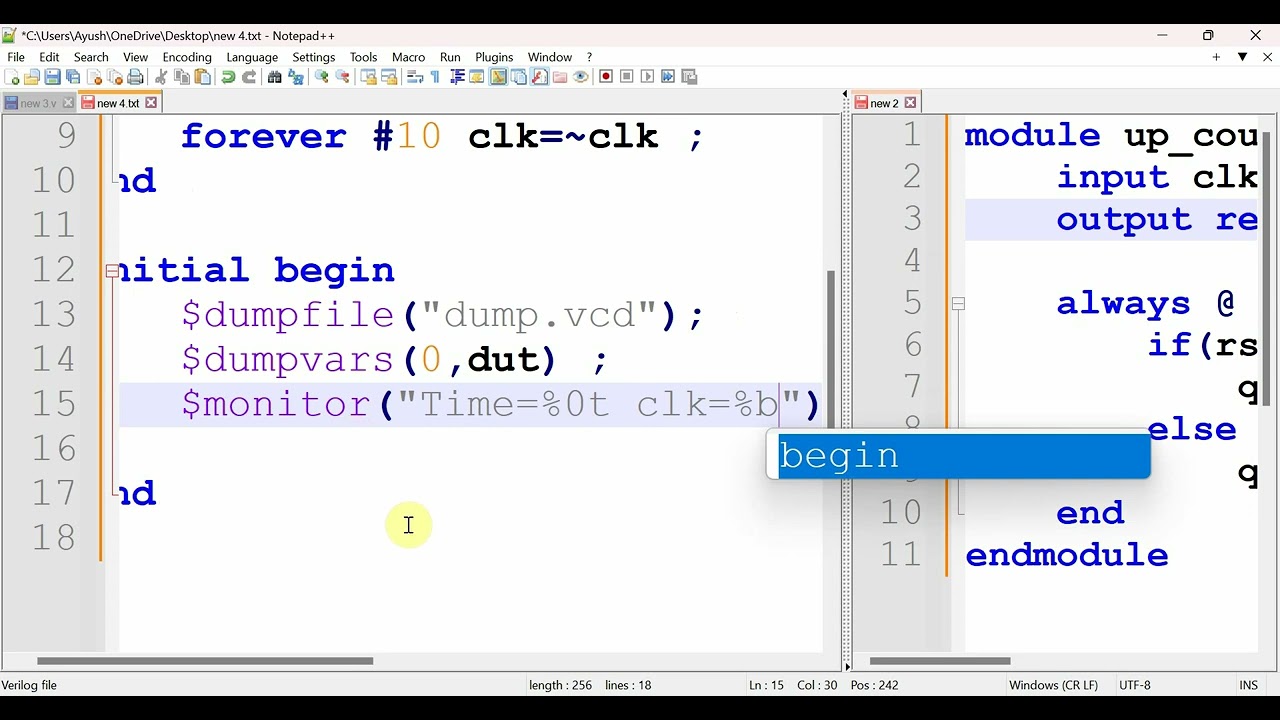This screenshot has width=1280, height=720.
Task: Open the Plugins menu
Action: (494, 57)
